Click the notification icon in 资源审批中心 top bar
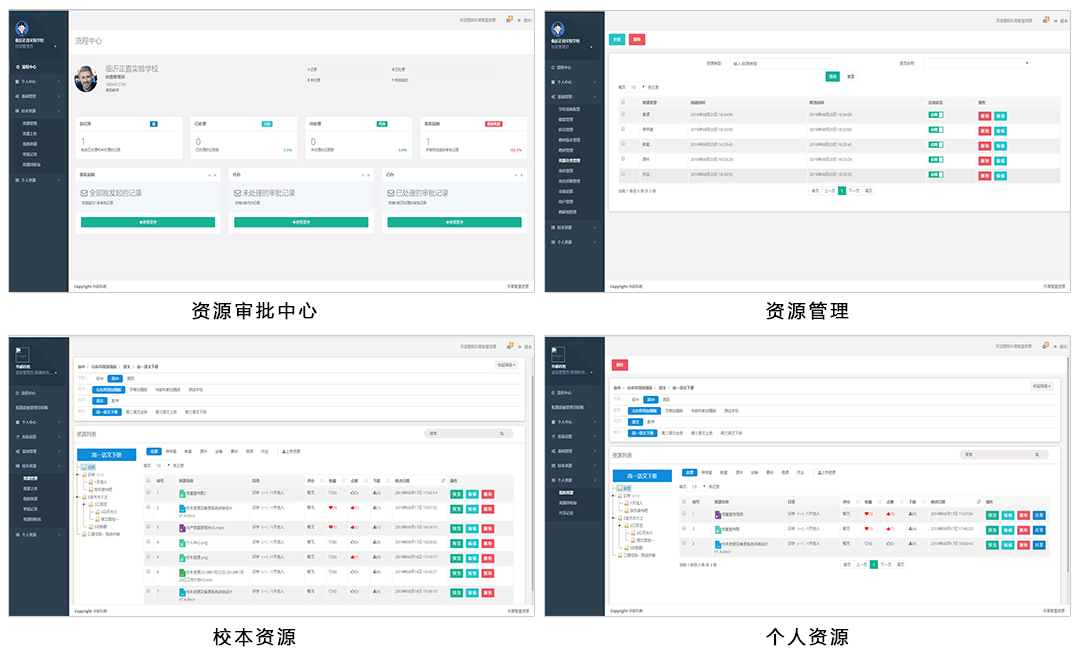This screenshot has width=1080, height=665. [509, 19]
